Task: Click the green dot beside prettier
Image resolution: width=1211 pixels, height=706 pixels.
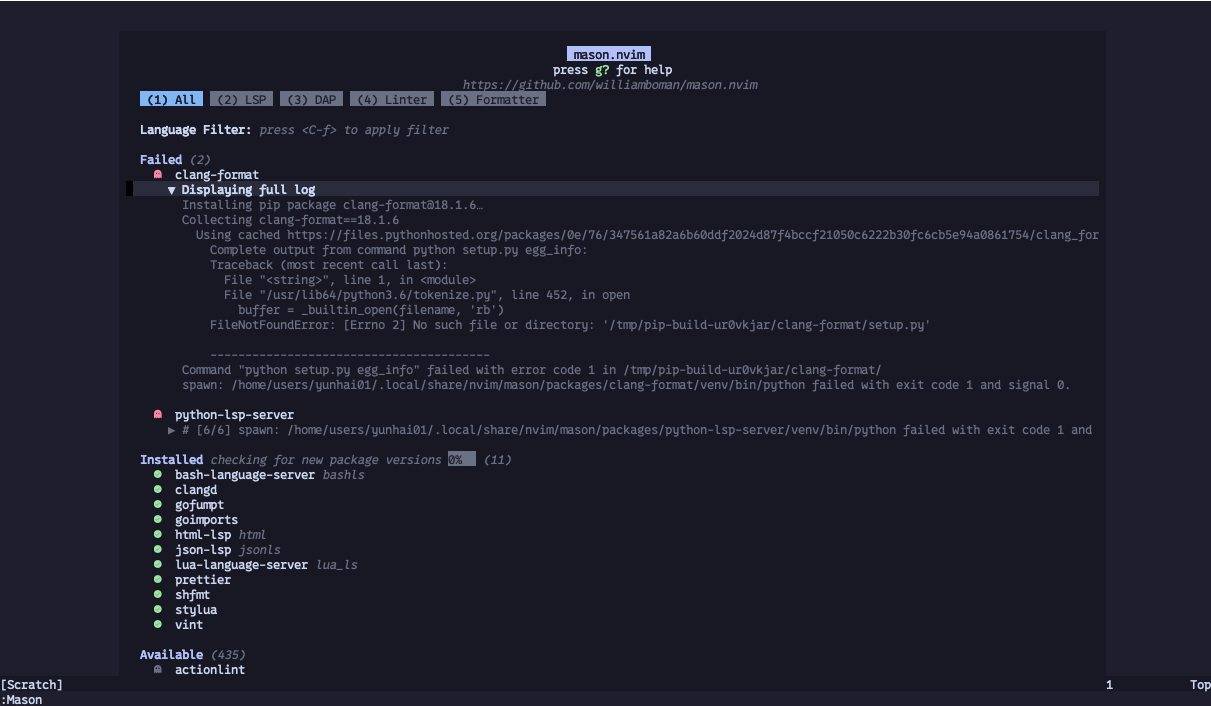Action: [x=158, y=580]
